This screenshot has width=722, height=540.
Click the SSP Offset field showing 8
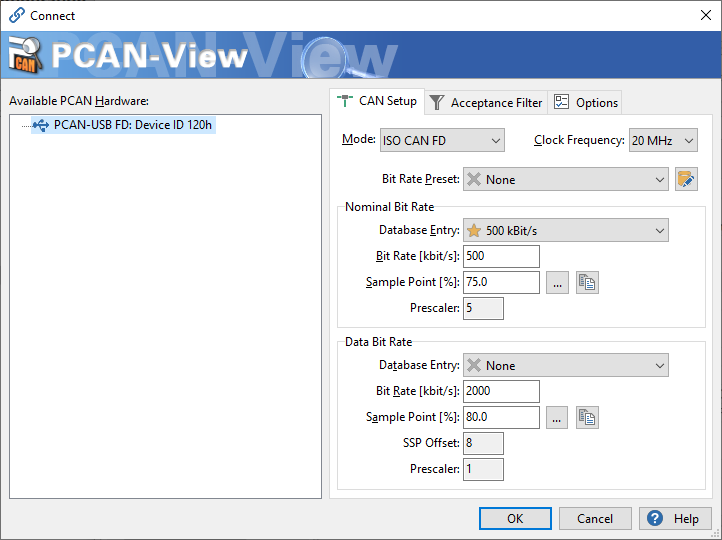click(483, 443)
